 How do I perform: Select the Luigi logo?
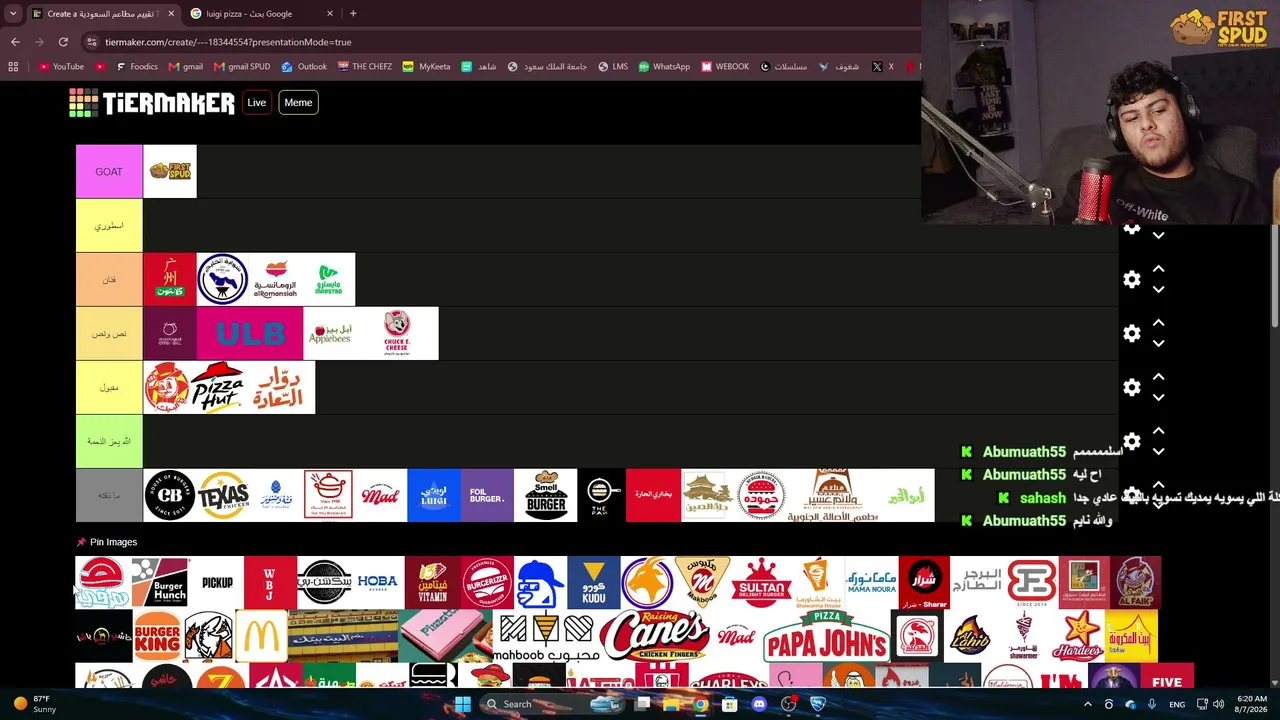tap(434, 496)
